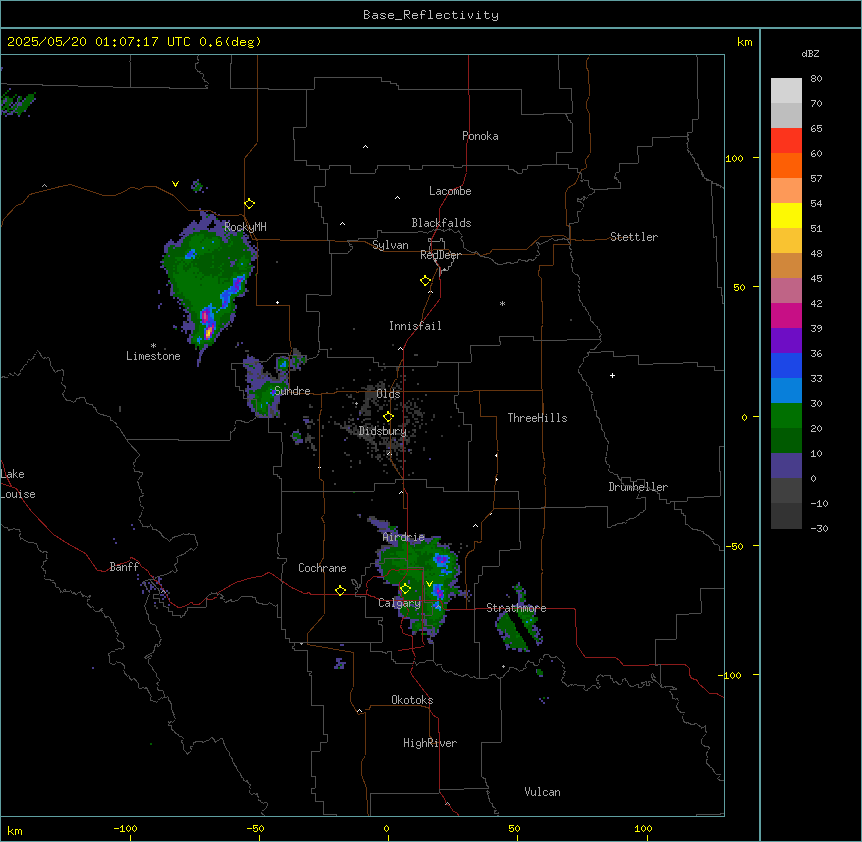Click the yellow diamond marker south of RedDeer
This screenshot has height=842, width=862.
point(426,281)
